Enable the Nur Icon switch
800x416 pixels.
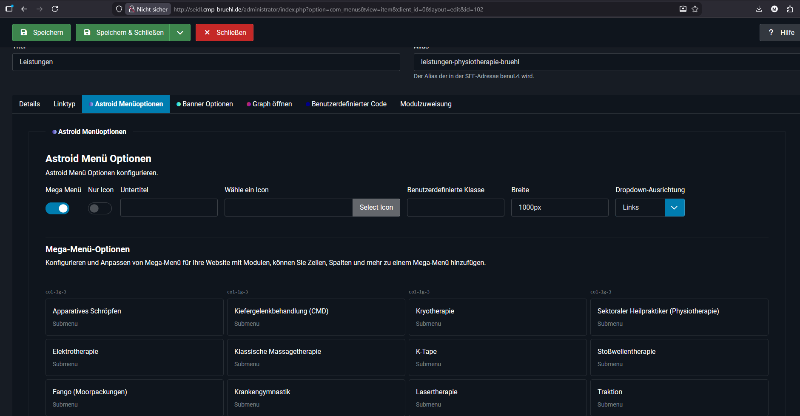[x=100, y=208]
